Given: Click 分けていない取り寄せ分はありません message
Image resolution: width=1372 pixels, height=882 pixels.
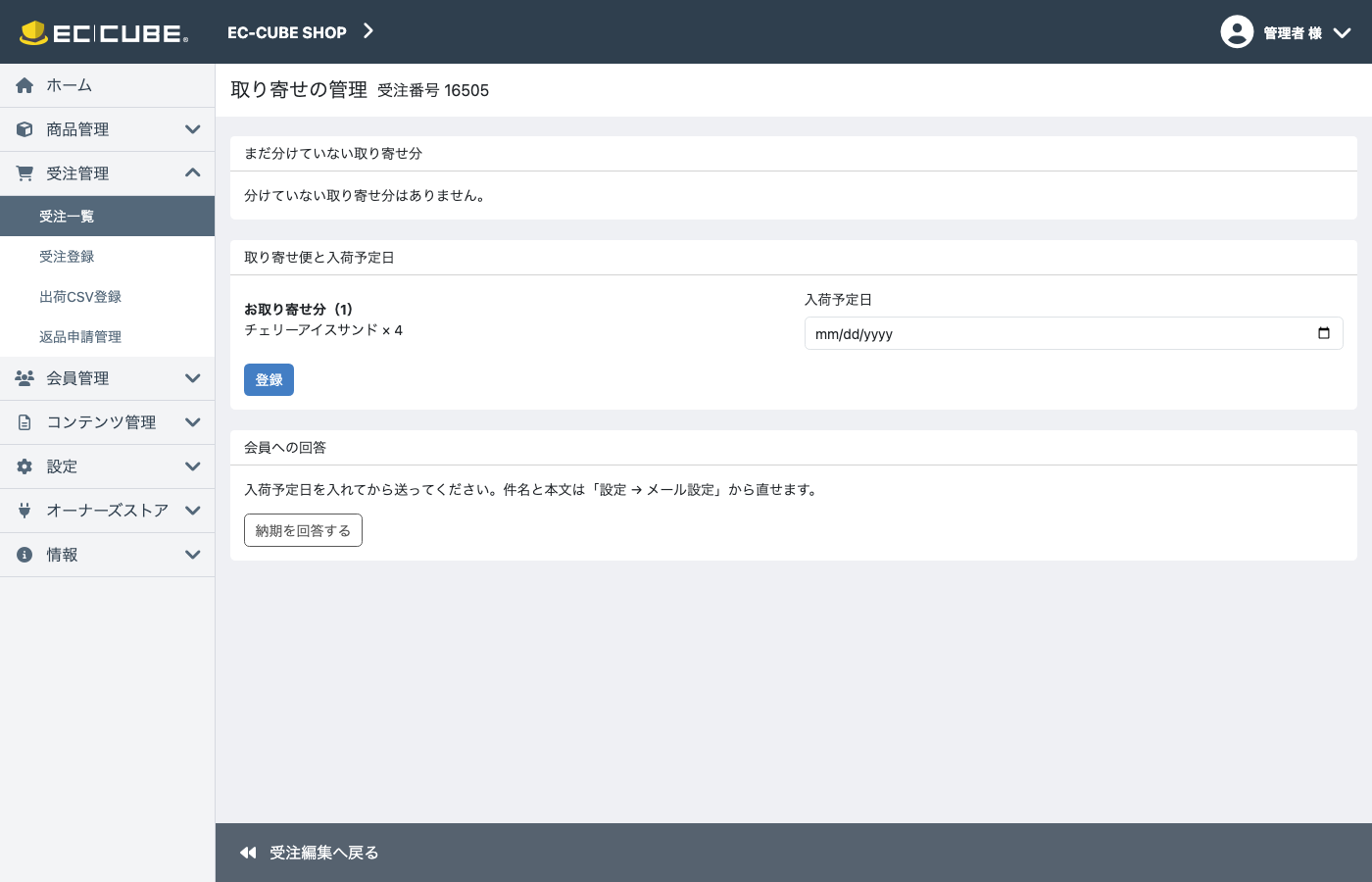Looking at the screenshot, I should pos(366,195).
